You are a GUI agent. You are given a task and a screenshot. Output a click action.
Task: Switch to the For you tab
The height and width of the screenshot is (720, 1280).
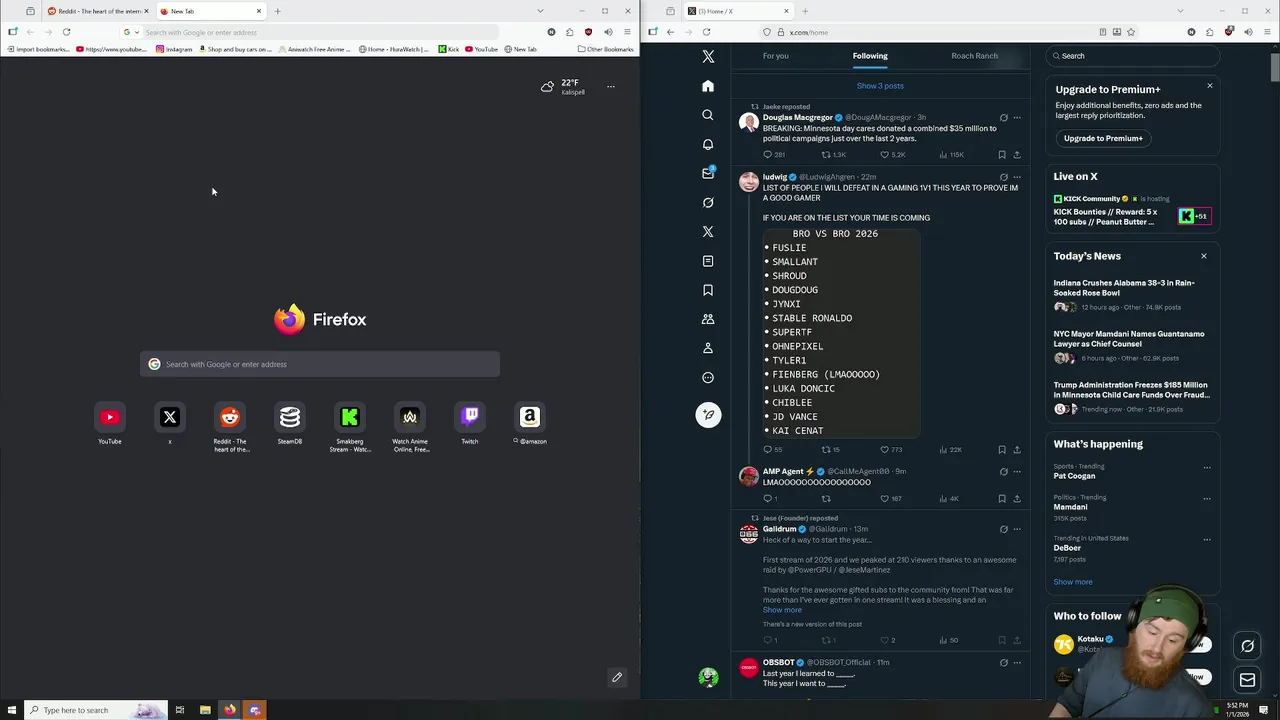click(776, 56)
